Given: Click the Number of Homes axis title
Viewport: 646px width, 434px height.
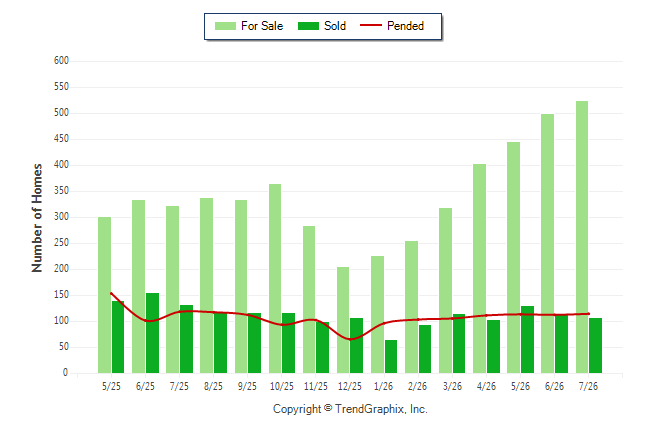Looking at the screenshot, I should (37, 218).
